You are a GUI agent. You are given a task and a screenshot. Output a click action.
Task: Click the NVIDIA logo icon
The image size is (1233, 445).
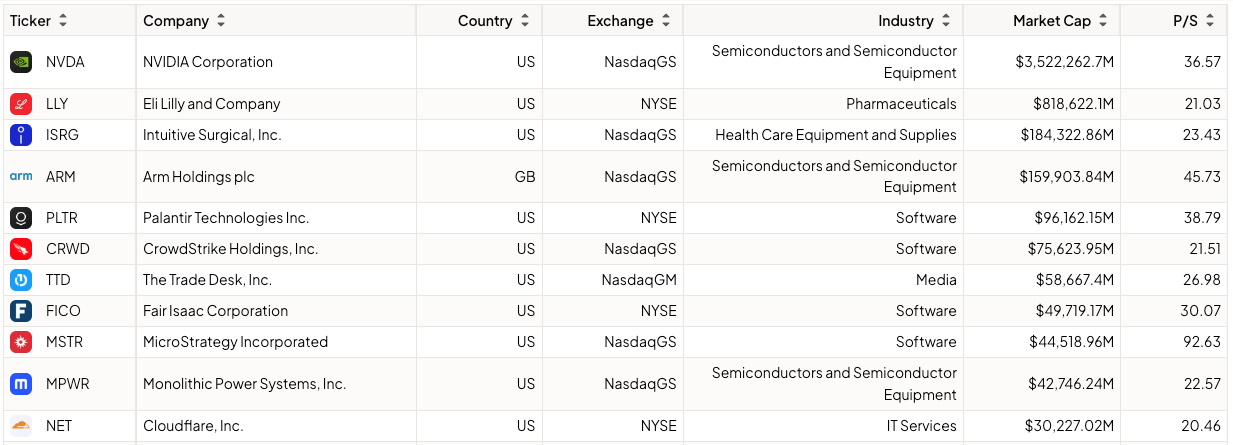21,62
